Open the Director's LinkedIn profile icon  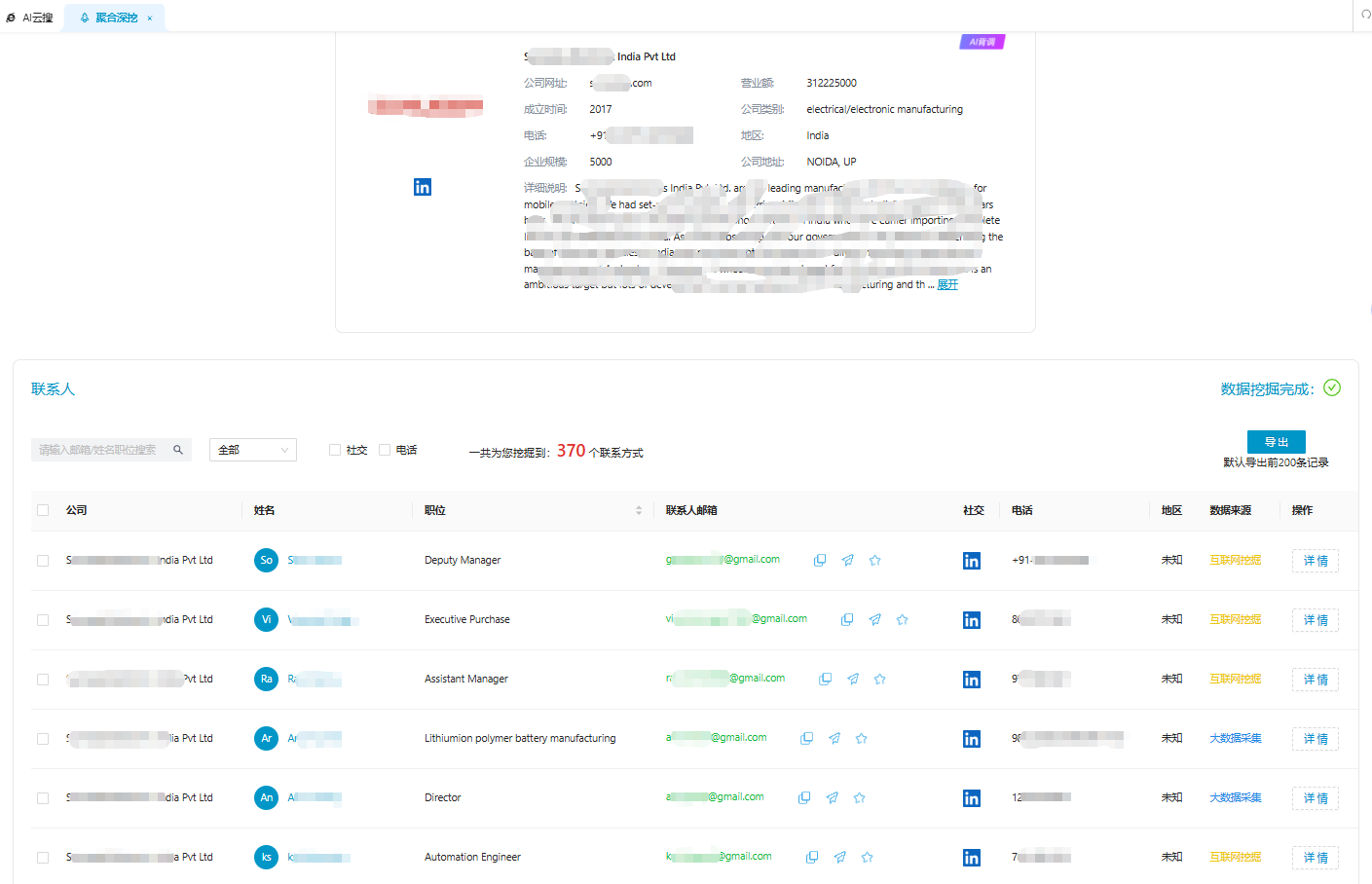(971, 798)
